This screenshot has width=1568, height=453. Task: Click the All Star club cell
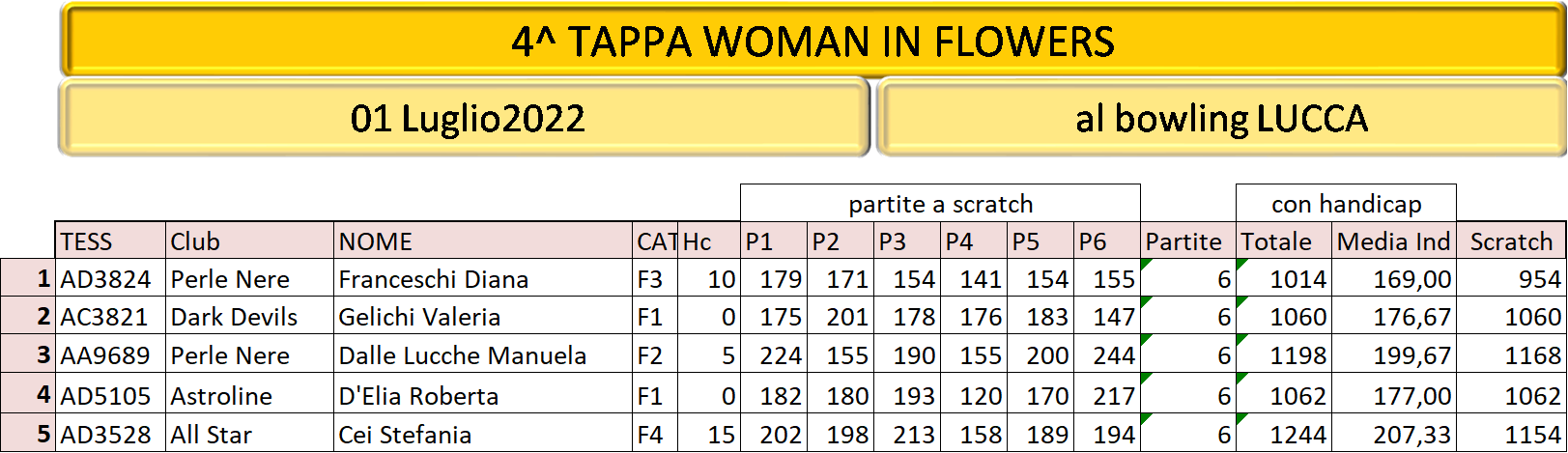(x=249, y=434)
